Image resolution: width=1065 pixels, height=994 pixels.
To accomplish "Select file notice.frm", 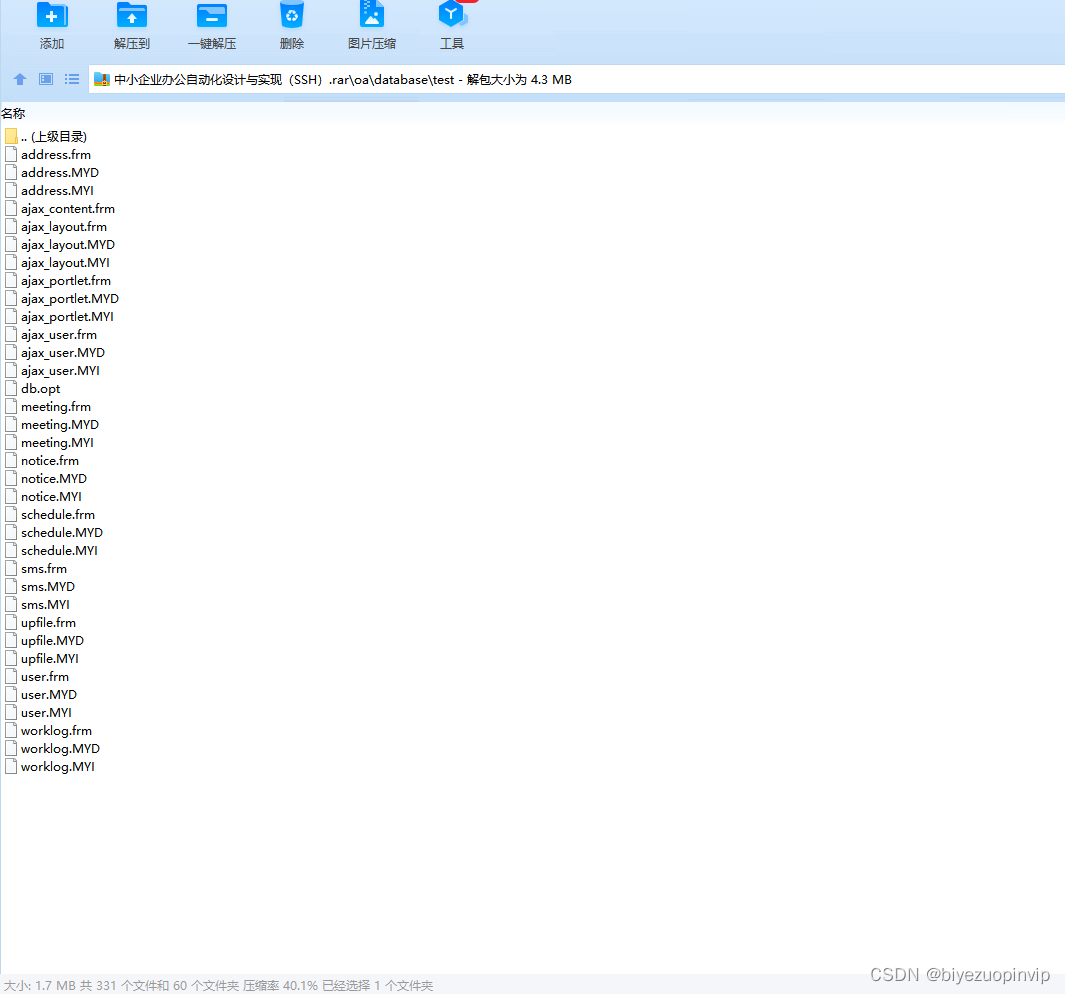I will click(x=50, y=461).
